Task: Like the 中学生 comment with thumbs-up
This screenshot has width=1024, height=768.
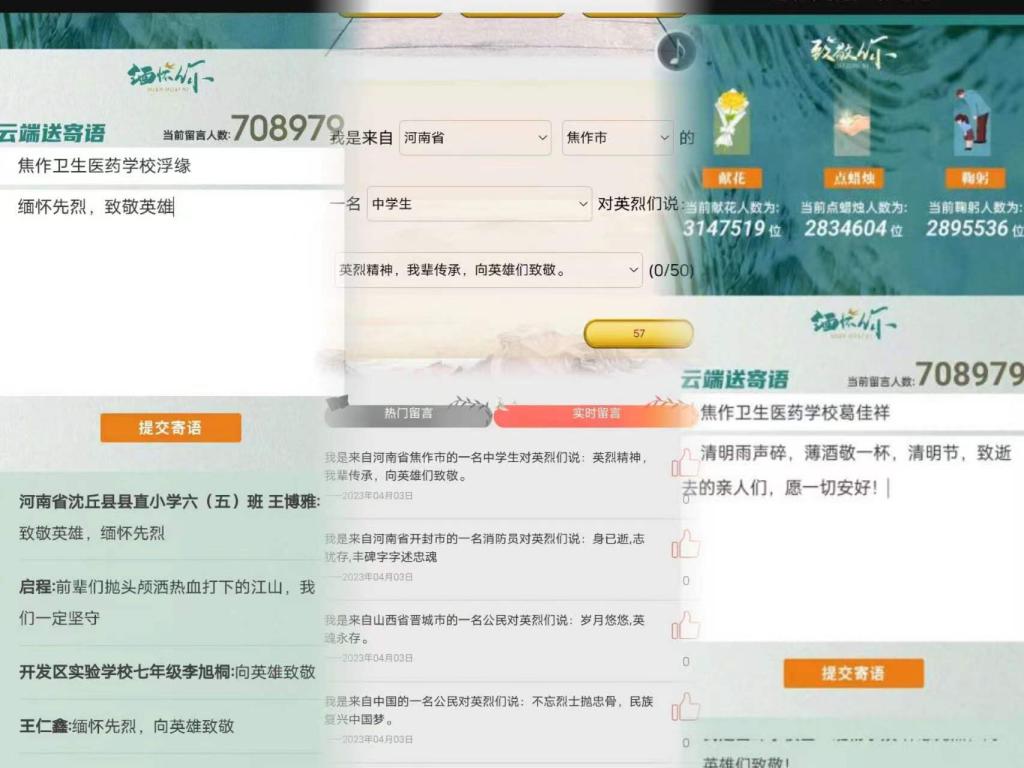Action: pyautogui.click(x=686, y=463)
